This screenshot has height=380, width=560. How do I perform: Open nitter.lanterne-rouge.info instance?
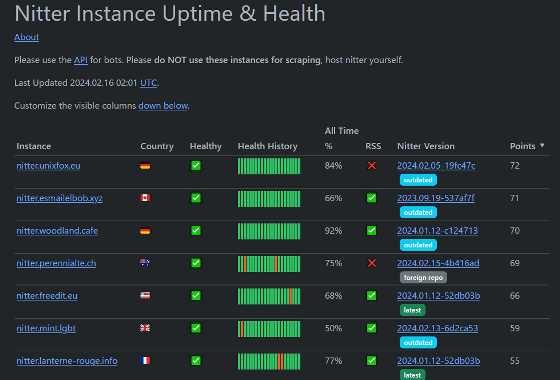[x=67, y=361]
